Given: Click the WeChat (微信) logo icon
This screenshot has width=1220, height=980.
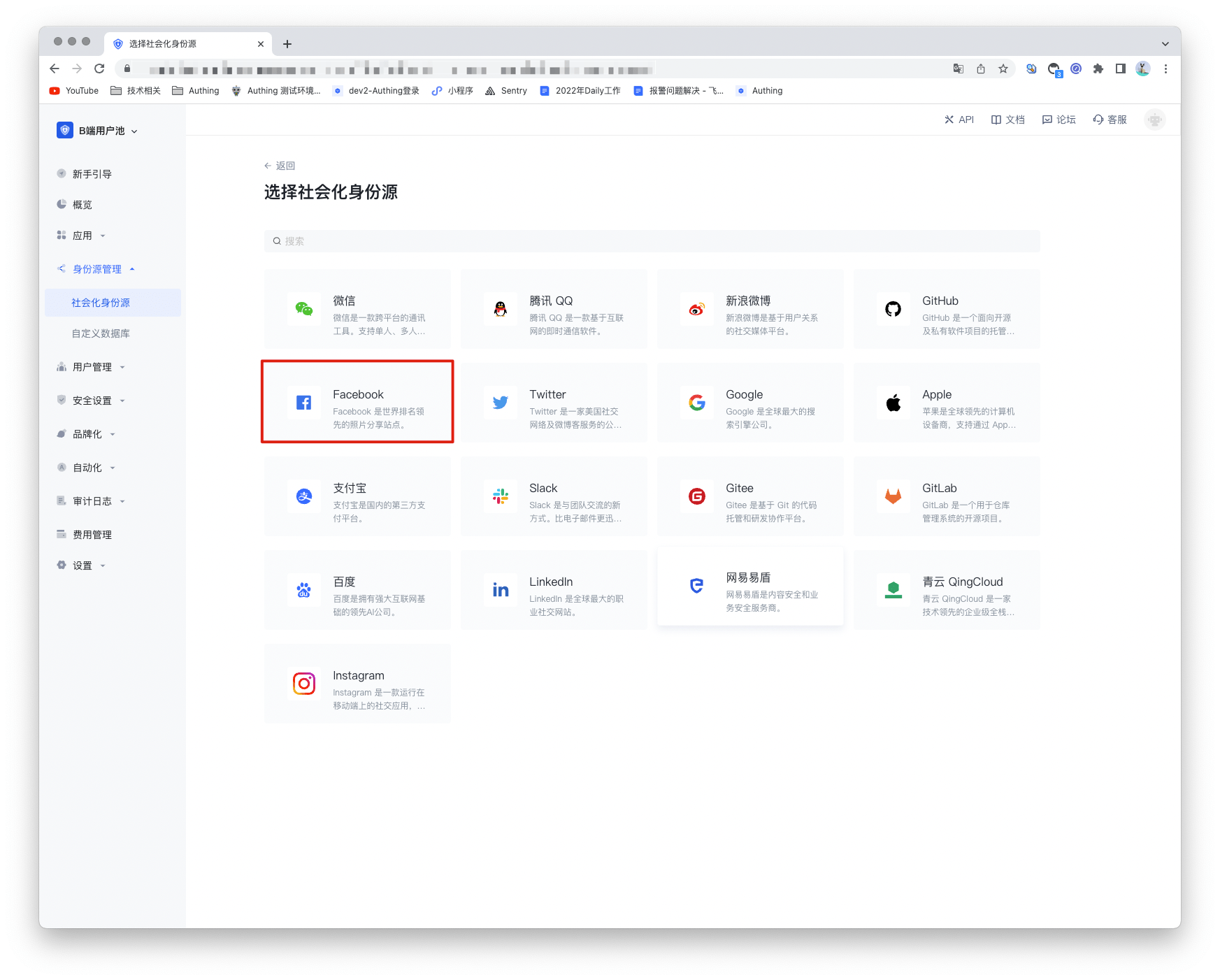Looking at the screenshot, I should (303, 309).
